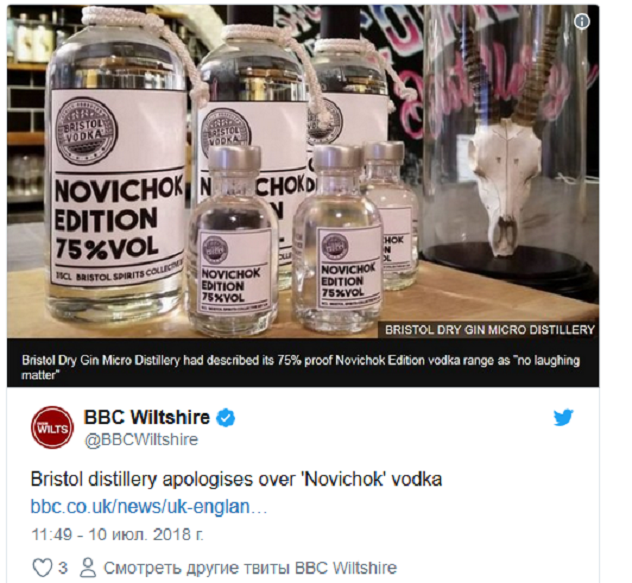Click the @BBCWiltshire handle
This screenshot has width=632, height=583.
pyautogui.click(x=141, y=439)
